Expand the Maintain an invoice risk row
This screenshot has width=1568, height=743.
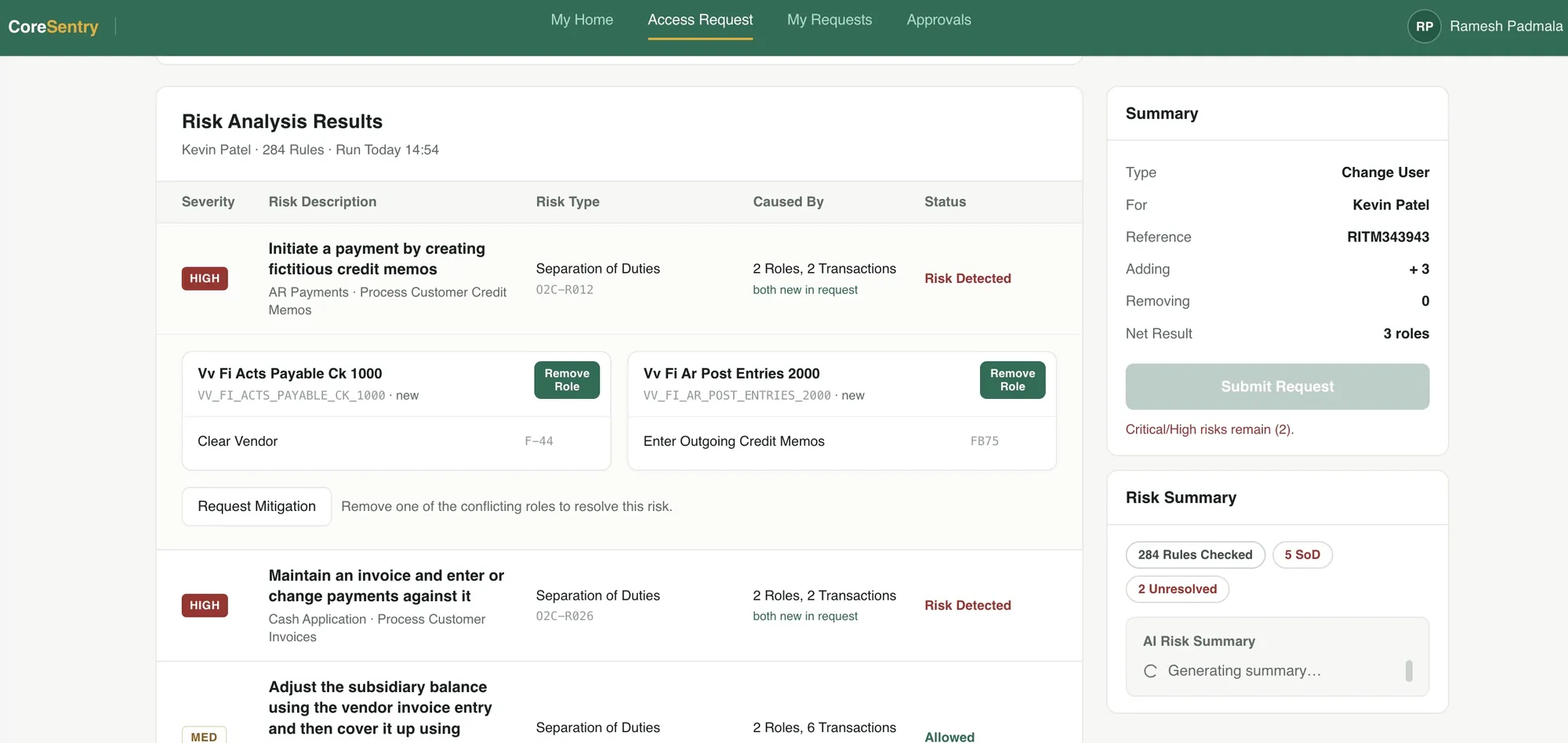coord(619,606)
